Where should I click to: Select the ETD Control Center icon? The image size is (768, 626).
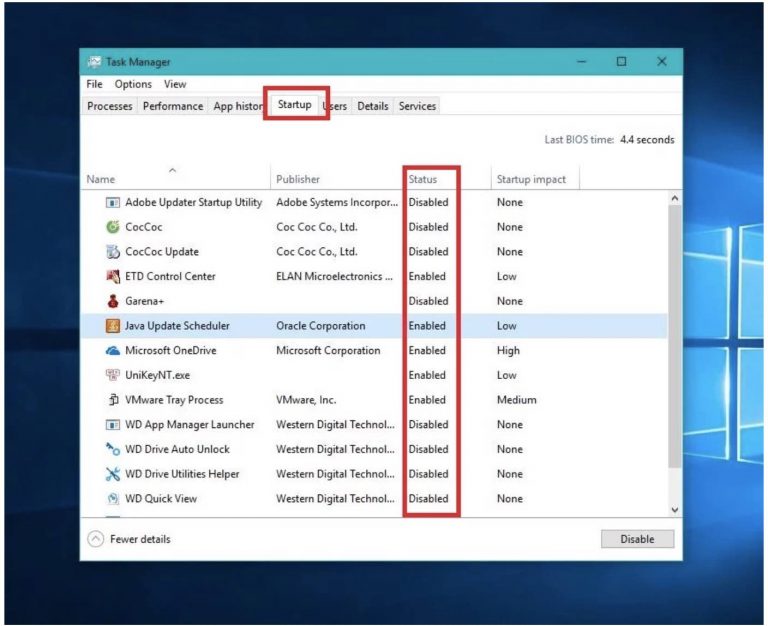113,276
